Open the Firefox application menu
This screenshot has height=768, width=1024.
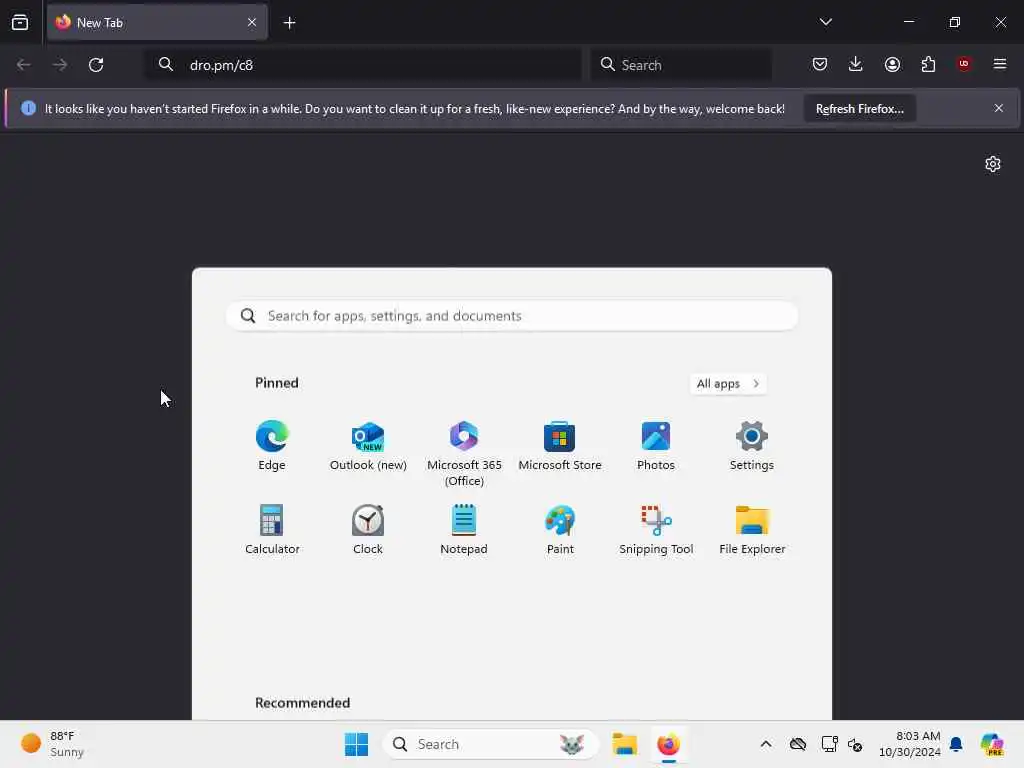[x=1000, y=64]
